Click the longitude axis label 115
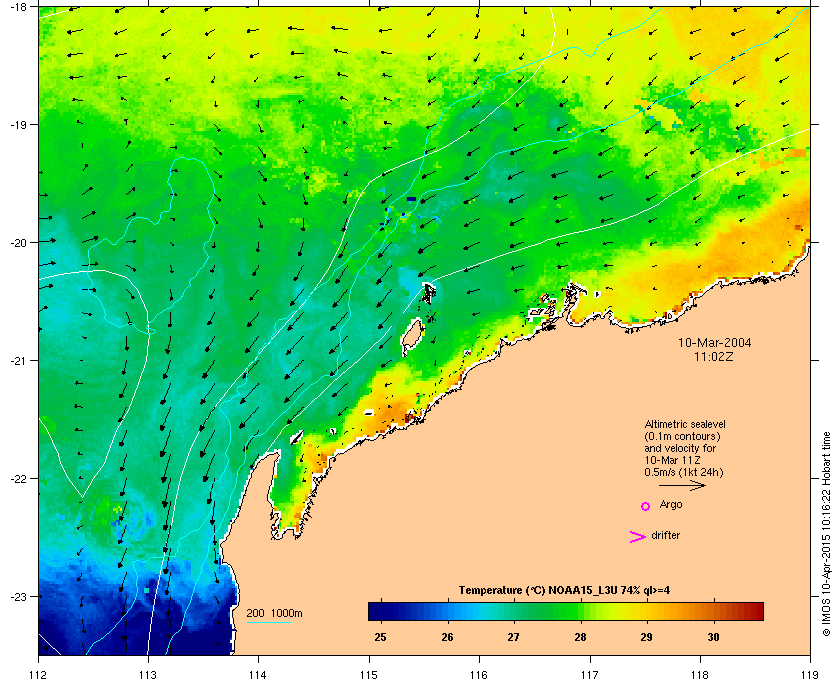 tap(369, 674)
